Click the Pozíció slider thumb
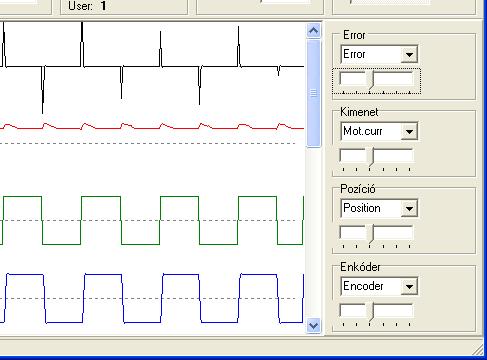Image resolution: width=487 pixels, height=360 pixels. (371, 234)
